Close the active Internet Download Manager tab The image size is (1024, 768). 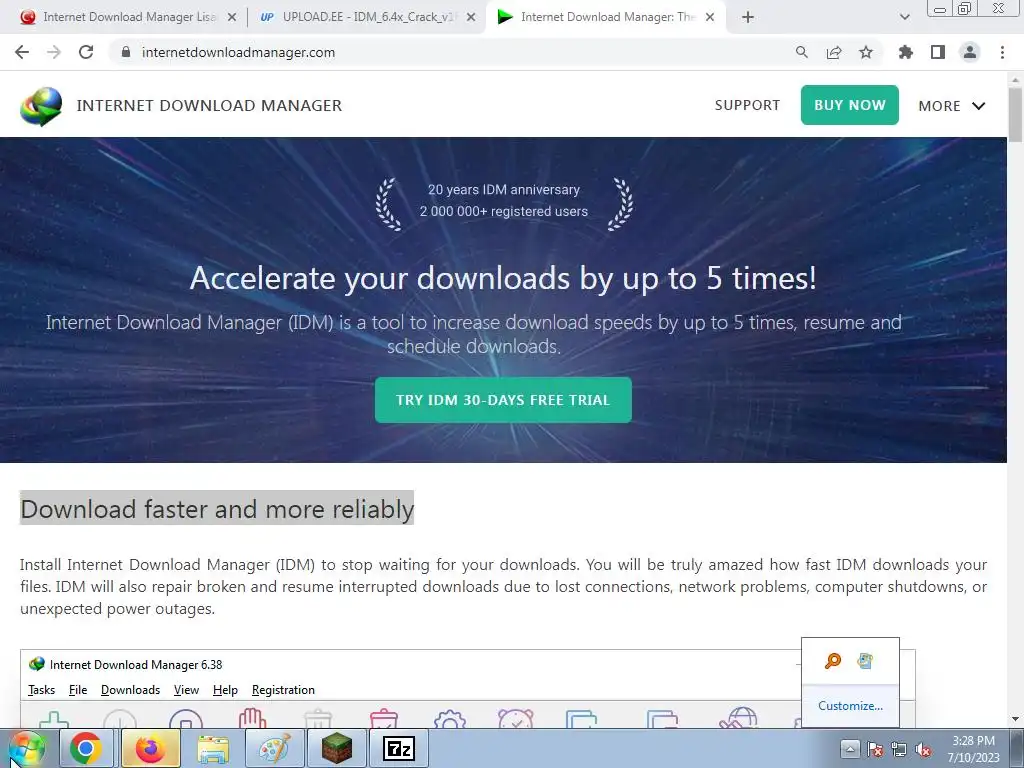click(x=710, y=18)
